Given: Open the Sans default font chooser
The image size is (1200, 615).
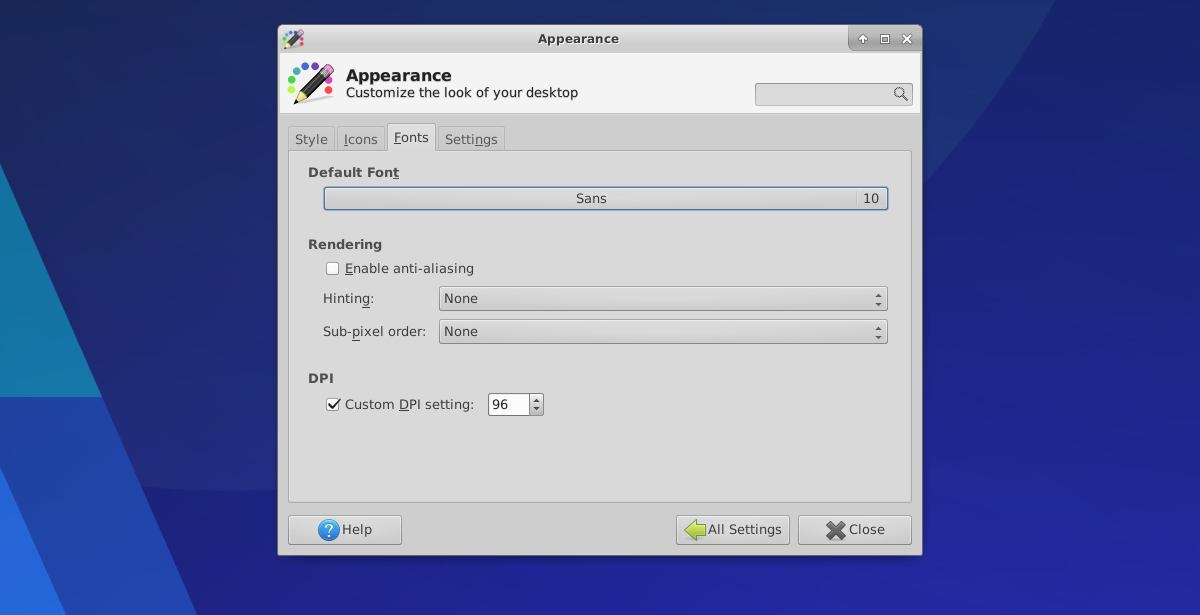Looking at the screenshot, I should (591, 199).
